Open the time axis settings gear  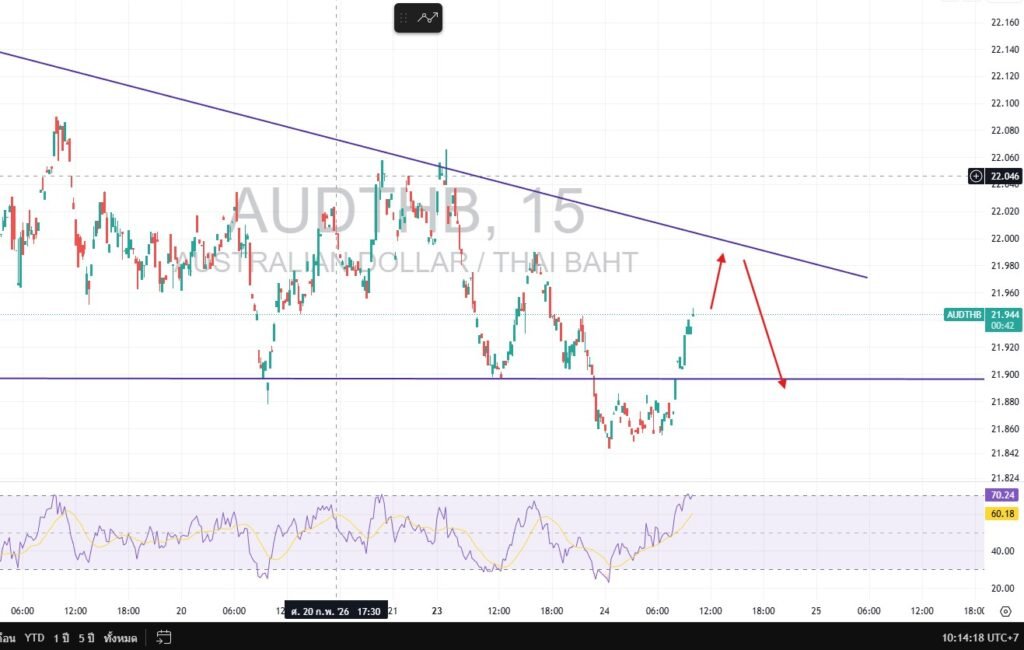click(1005, 610)
